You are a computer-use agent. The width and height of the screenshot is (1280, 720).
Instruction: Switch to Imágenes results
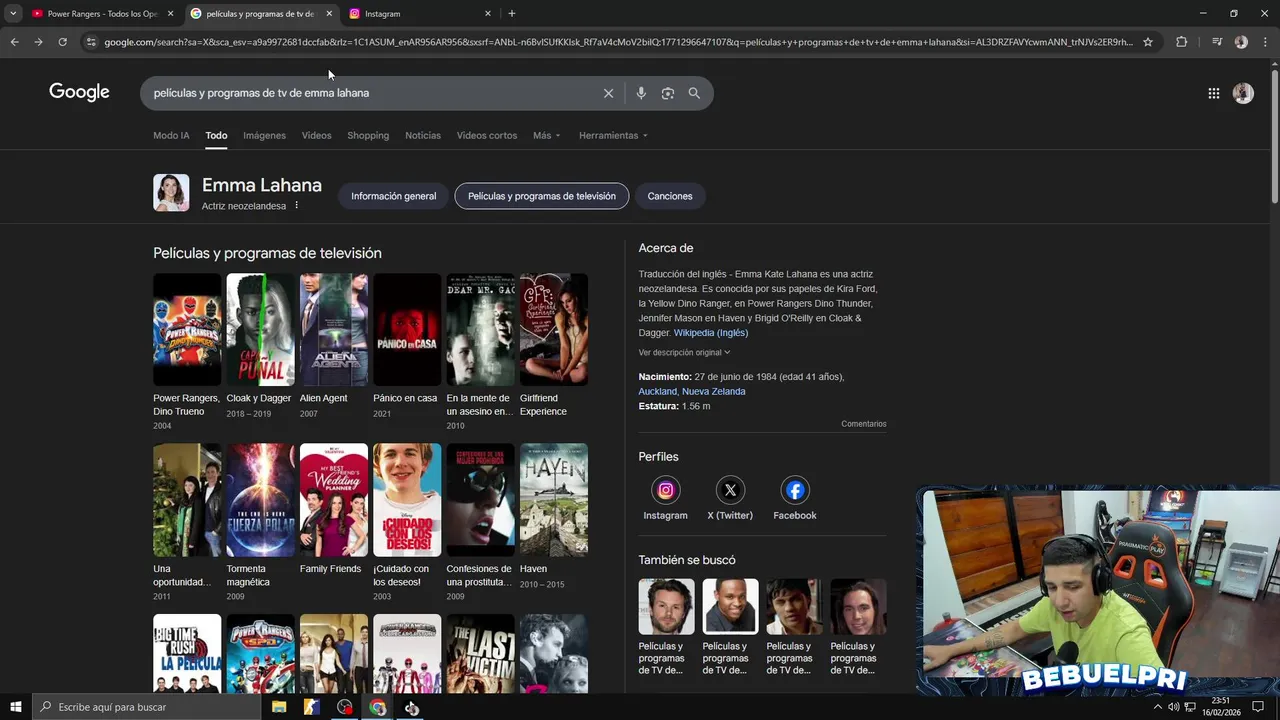tap(264, 136)
